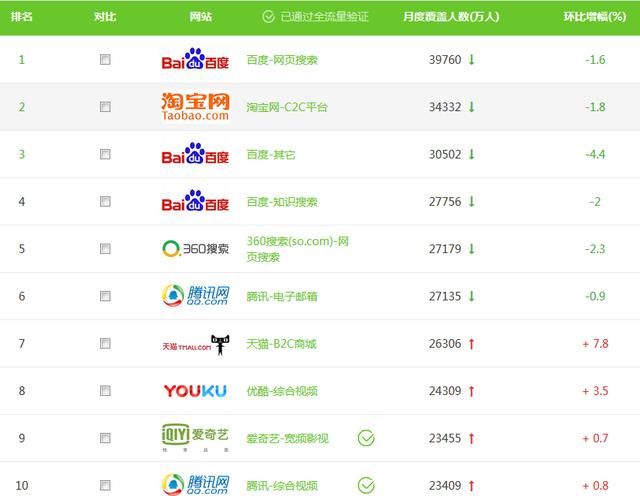Sort by the 排名 column header
This screenshot has width=640, height=496.
tap(22, 17)
